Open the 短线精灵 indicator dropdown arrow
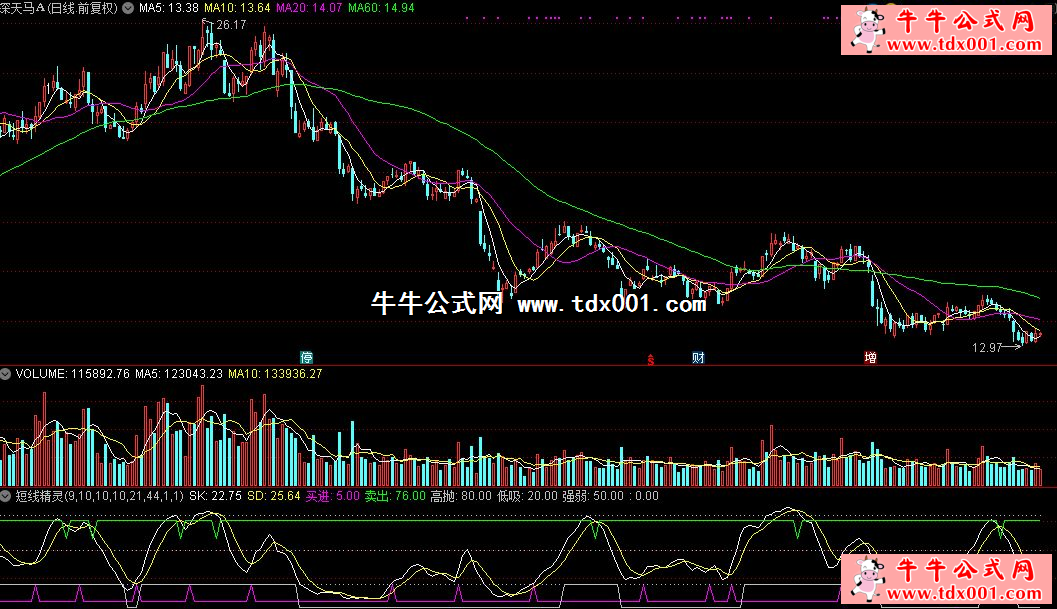1057x609 pixels. point(7,495)
